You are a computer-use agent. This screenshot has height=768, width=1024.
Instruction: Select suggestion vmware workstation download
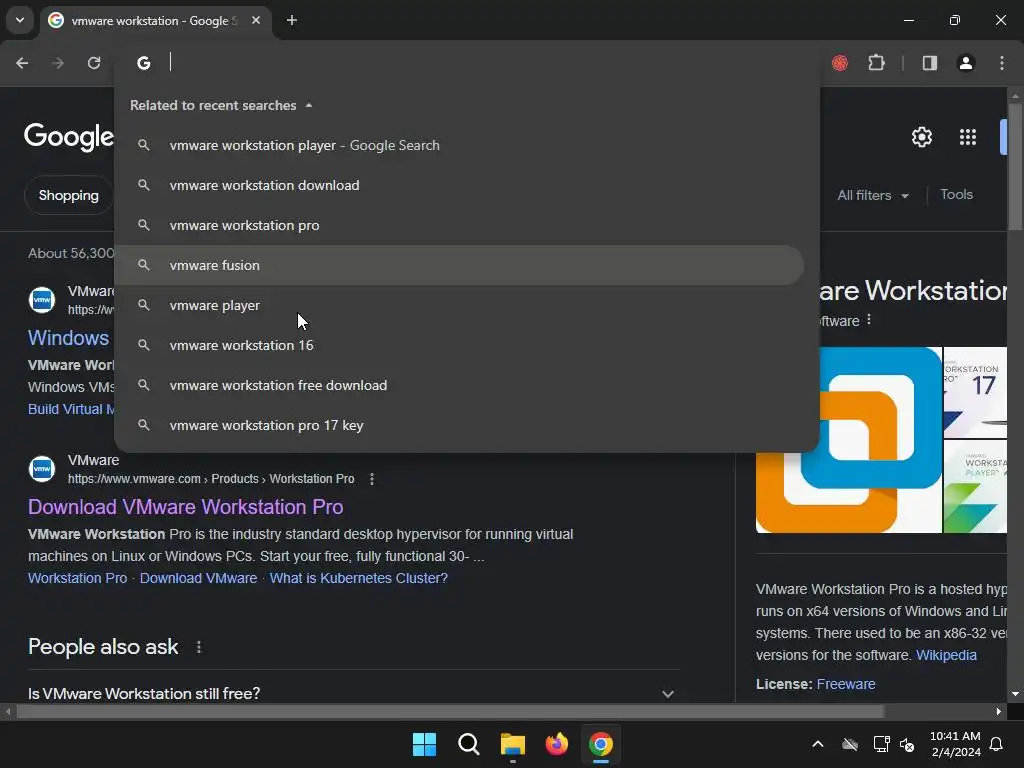tap(458, 185)
